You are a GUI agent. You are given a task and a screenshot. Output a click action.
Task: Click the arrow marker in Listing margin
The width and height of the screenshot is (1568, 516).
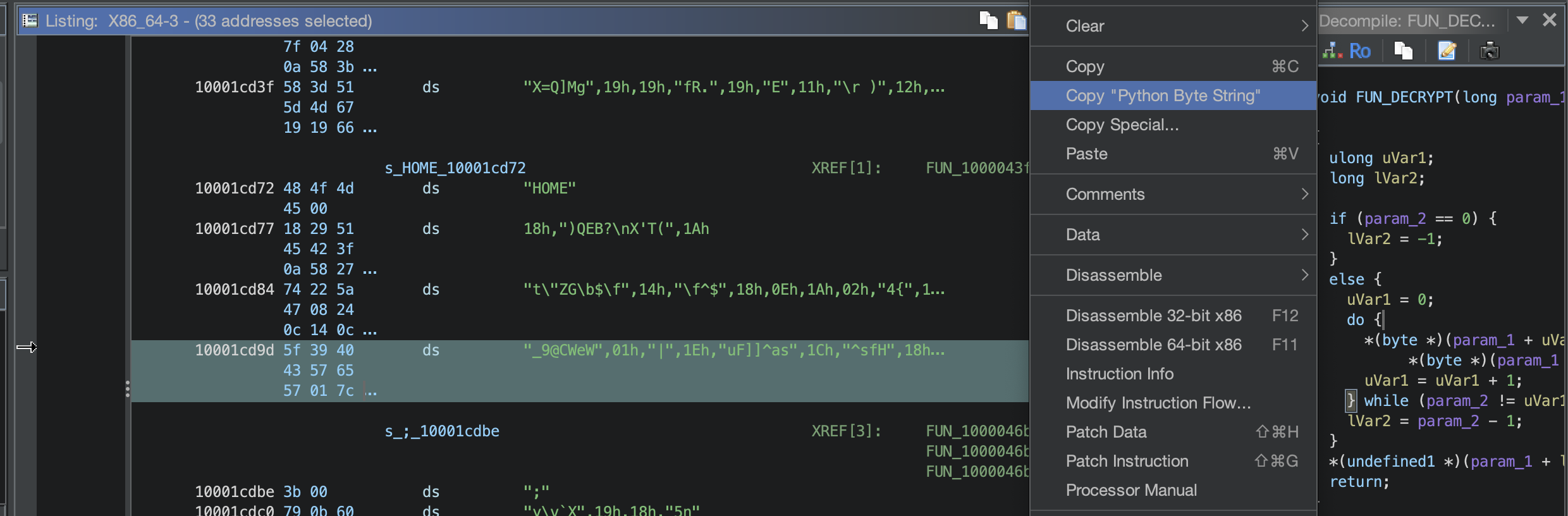(x=27, y=347)
